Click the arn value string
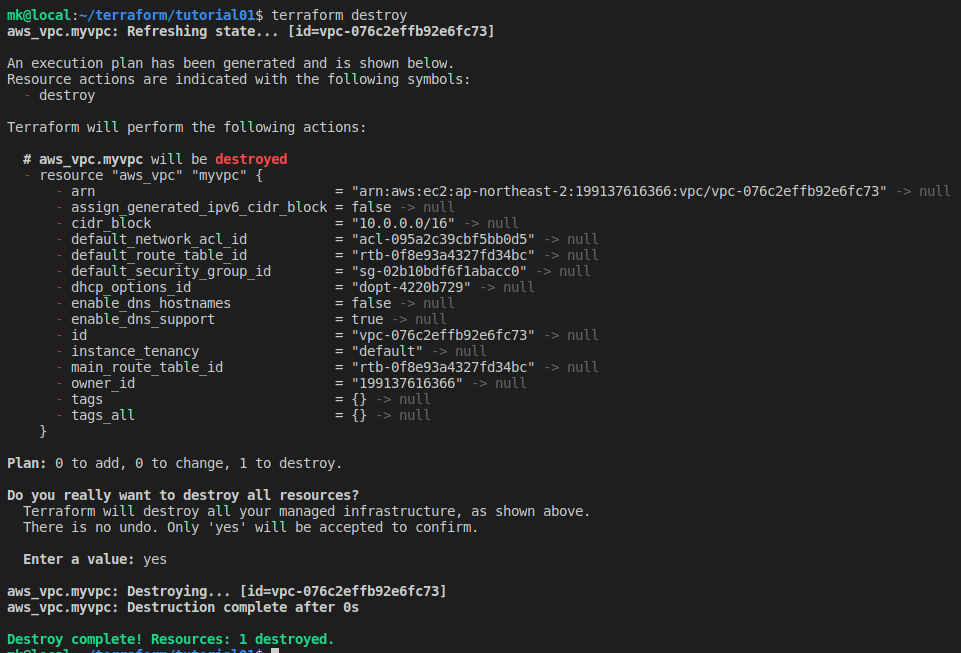 coord(619,191)
